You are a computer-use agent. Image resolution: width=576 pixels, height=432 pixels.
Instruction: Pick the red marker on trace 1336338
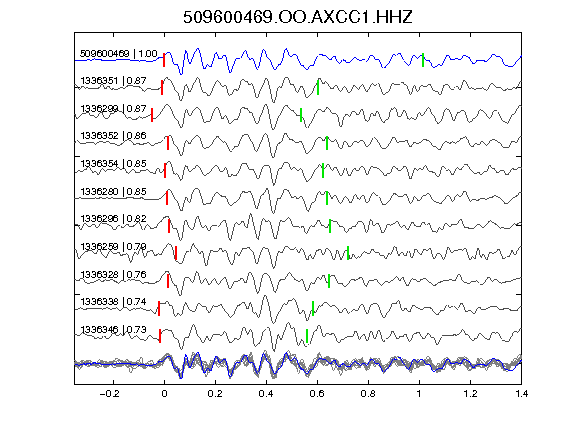(x=159, y=308)
